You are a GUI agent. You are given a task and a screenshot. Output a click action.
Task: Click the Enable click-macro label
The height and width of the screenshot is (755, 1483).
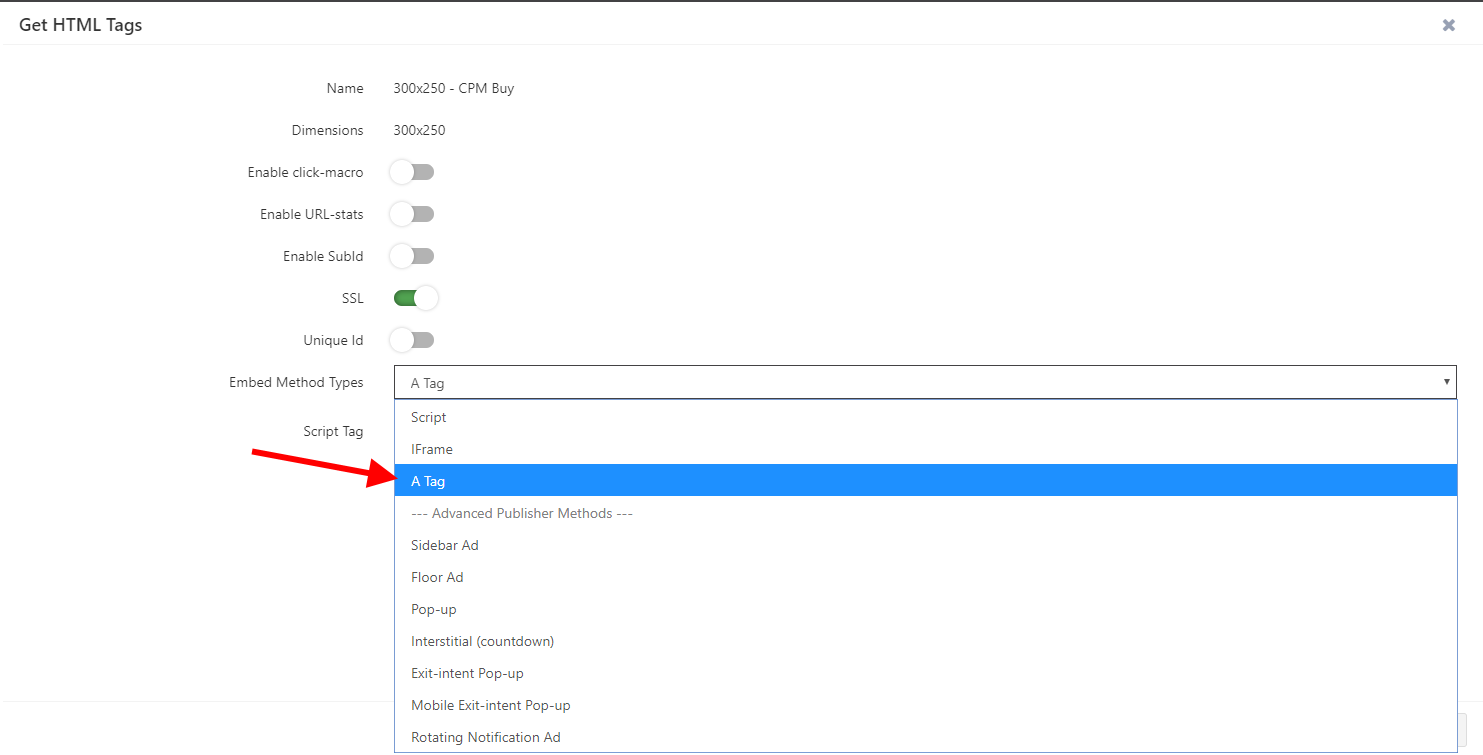tap(305, 172)
